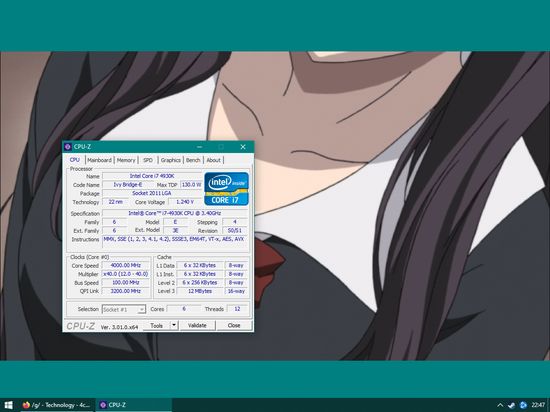Switch to the Memory tab

126,160
